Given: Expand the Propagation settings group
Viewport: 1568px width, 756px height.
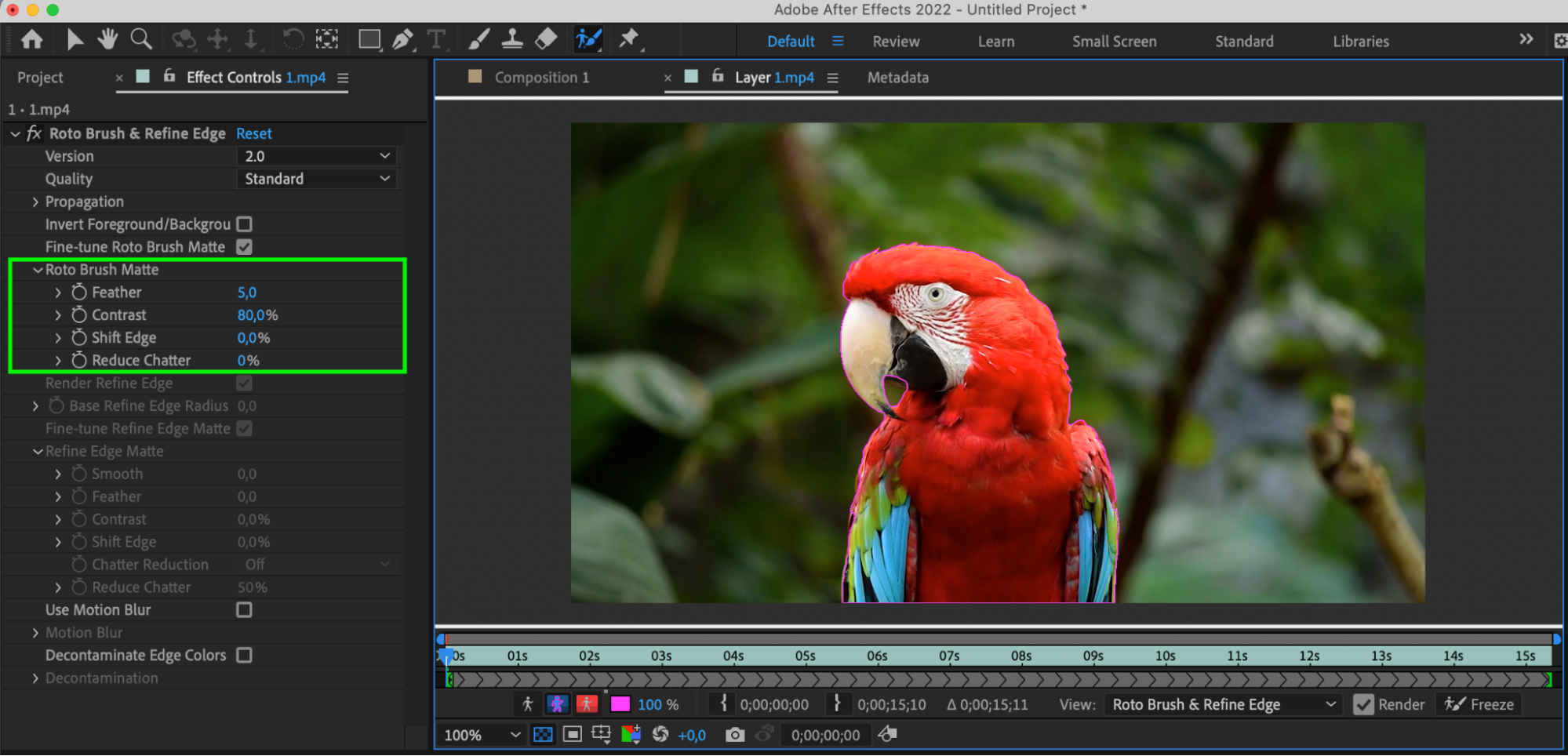Looking at the screenshot, I should [35, 202].
